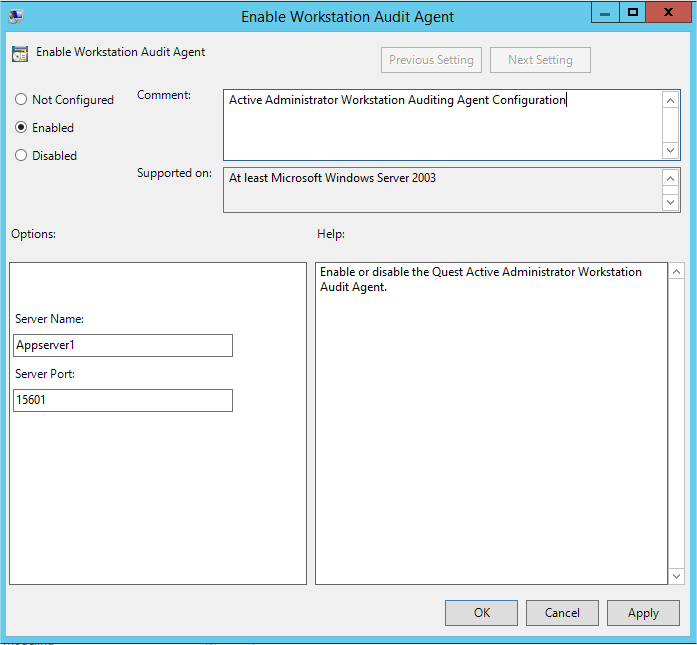The image size is (697, 645).
Task: Apply the policy settings
Action: point(643,613)
